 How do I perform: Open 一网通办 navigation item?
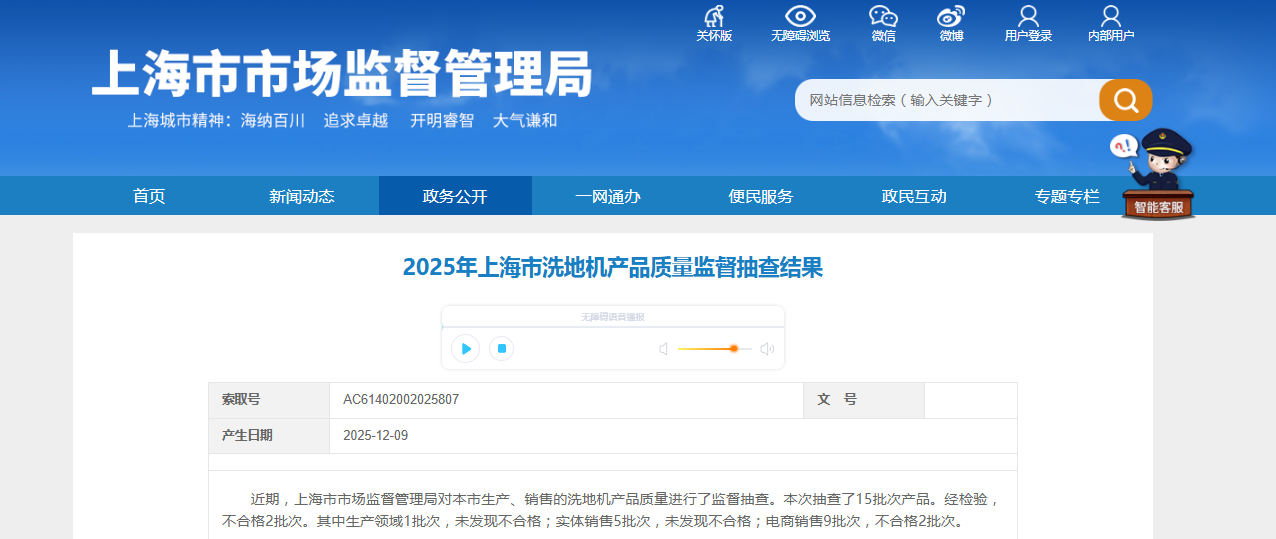coord(607,196)
